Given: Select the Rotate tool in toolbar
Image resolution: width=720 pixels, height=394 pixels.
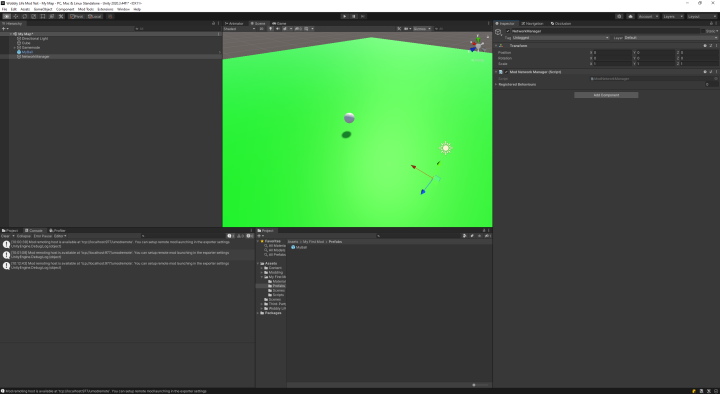Looking at the screenshot, I should (25, 16).
